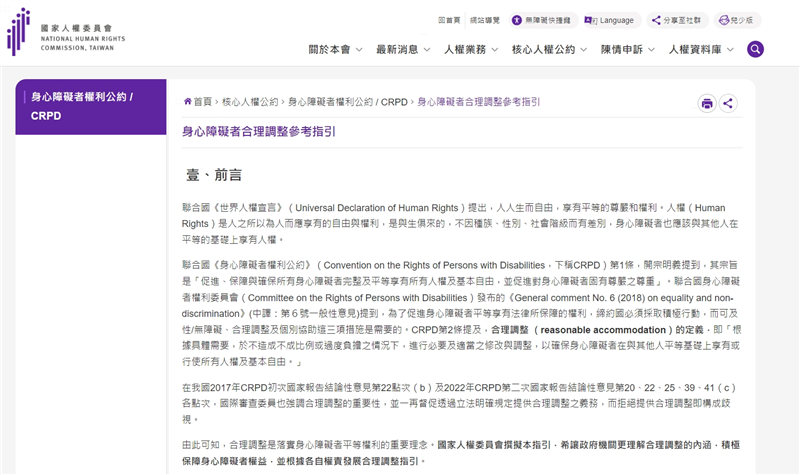Open the 無障礙快捷鍵 accessibility shortcut button
Image resolution: width=800 pixels, height=475 pixels.
pos(542,20)
